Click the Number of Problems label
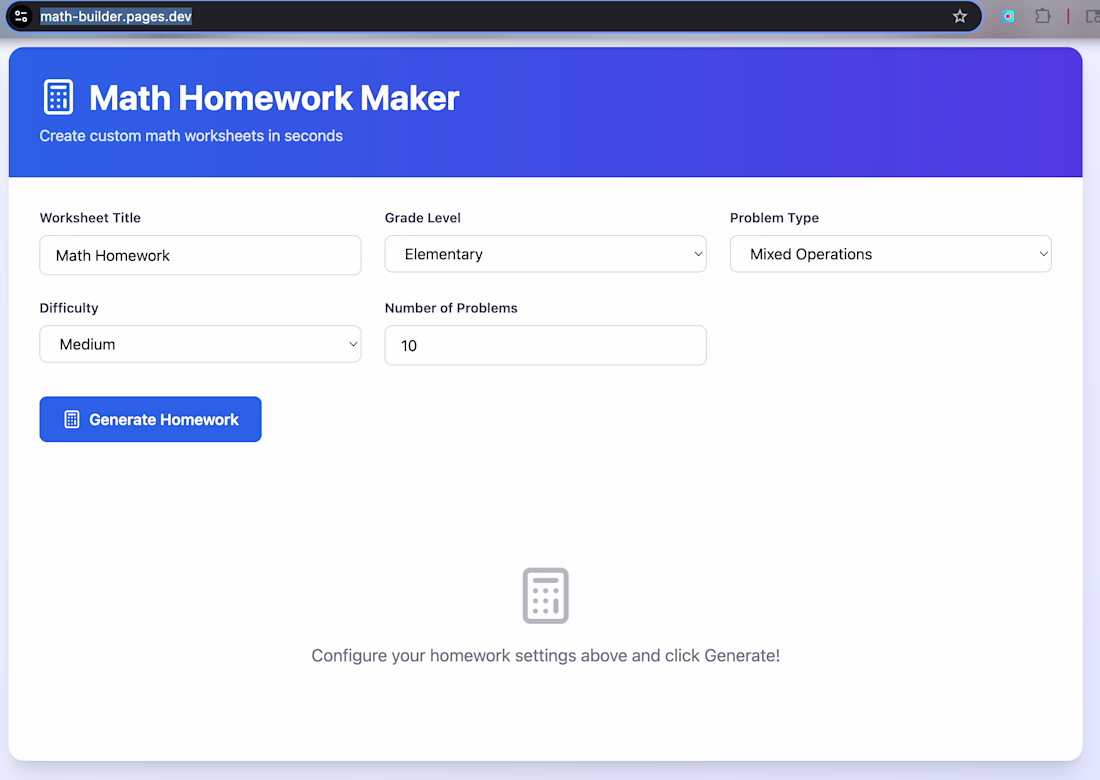Image resolution: width=1100 pixels, height=780 pixels. [x=451, y=308]
